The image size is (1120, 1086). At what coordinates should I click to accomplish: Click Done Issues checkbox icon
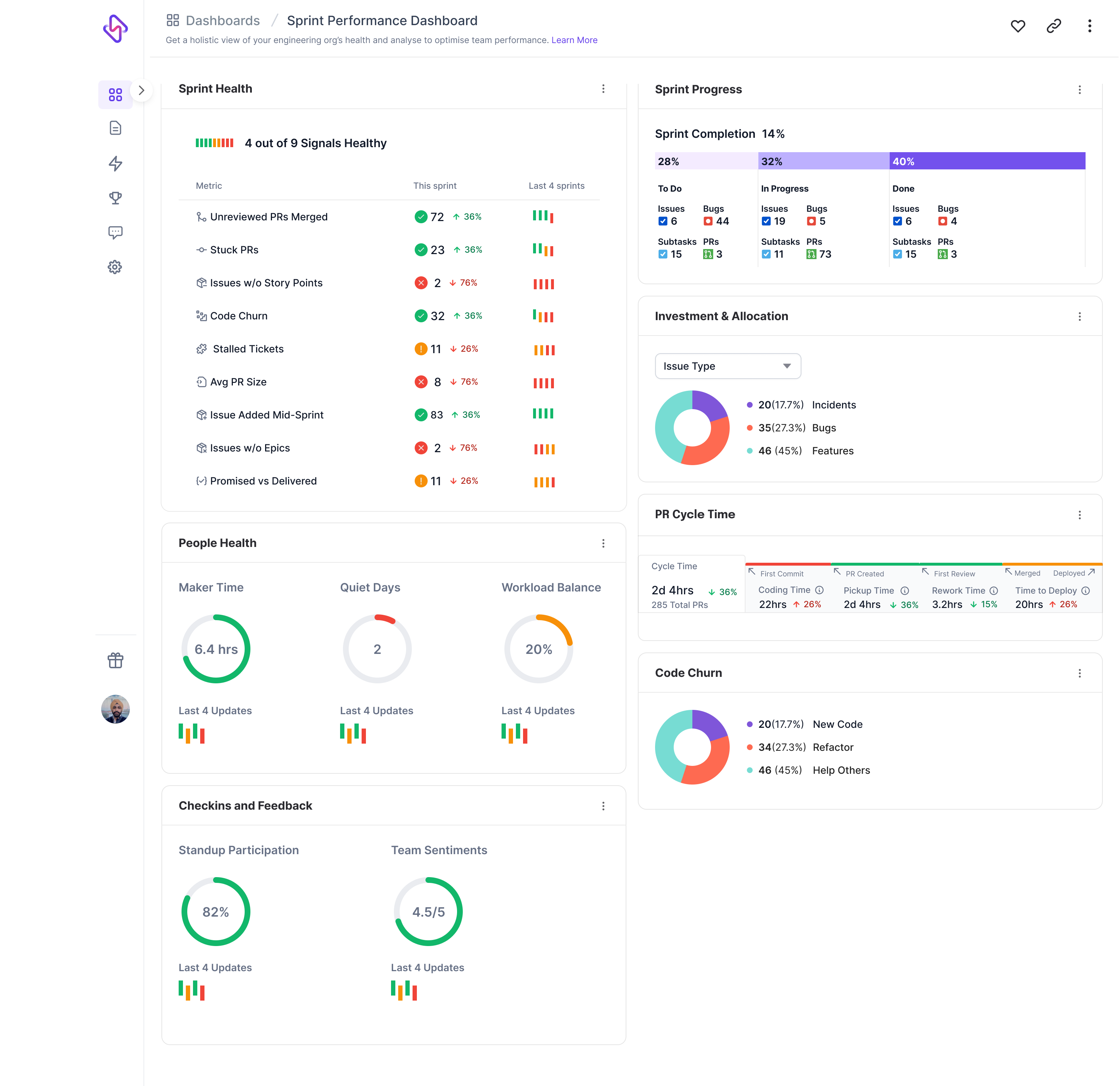coord(898,221)
